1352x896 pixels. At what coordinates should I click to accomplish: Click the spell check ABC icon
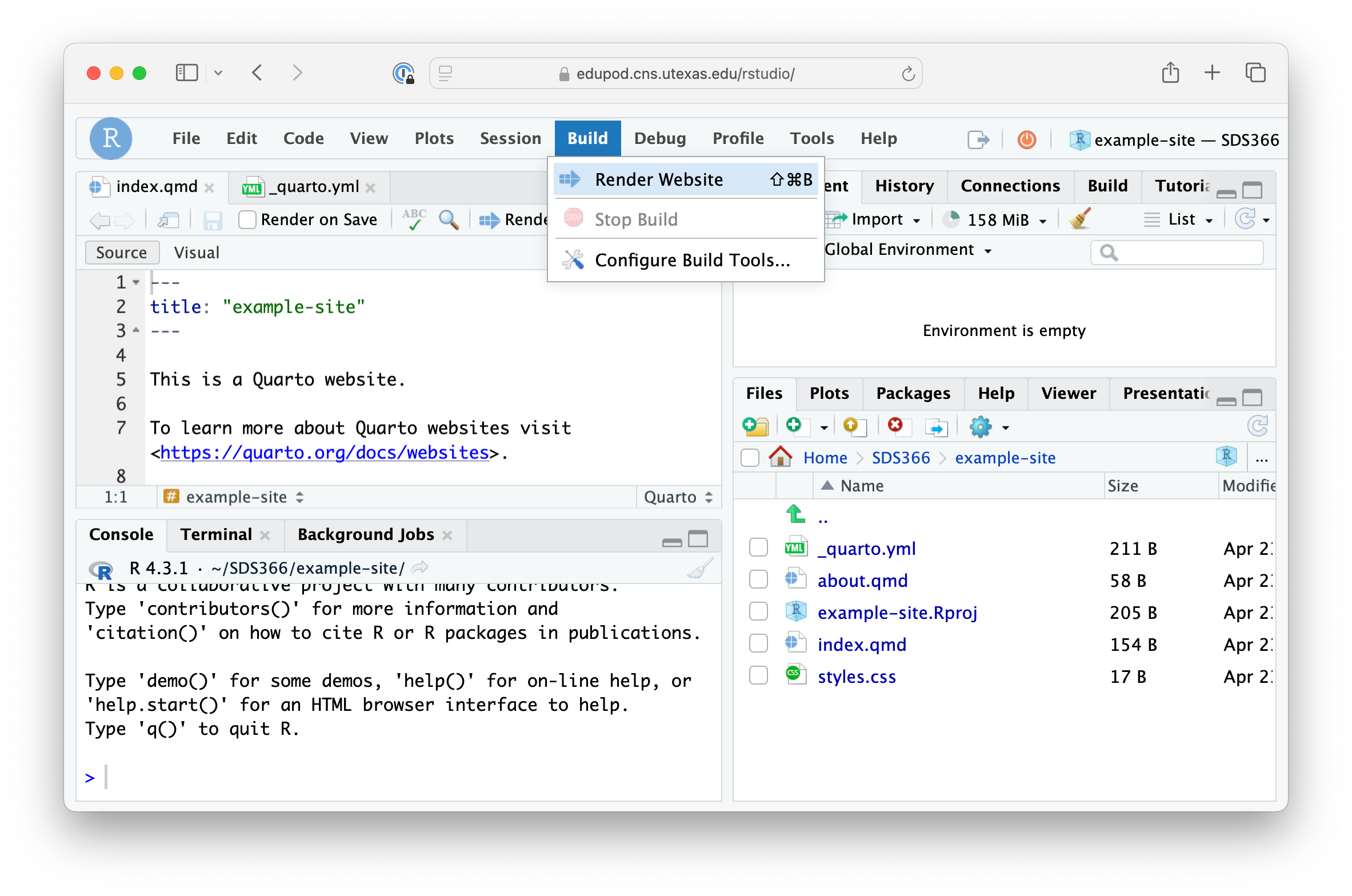(414, 219)
